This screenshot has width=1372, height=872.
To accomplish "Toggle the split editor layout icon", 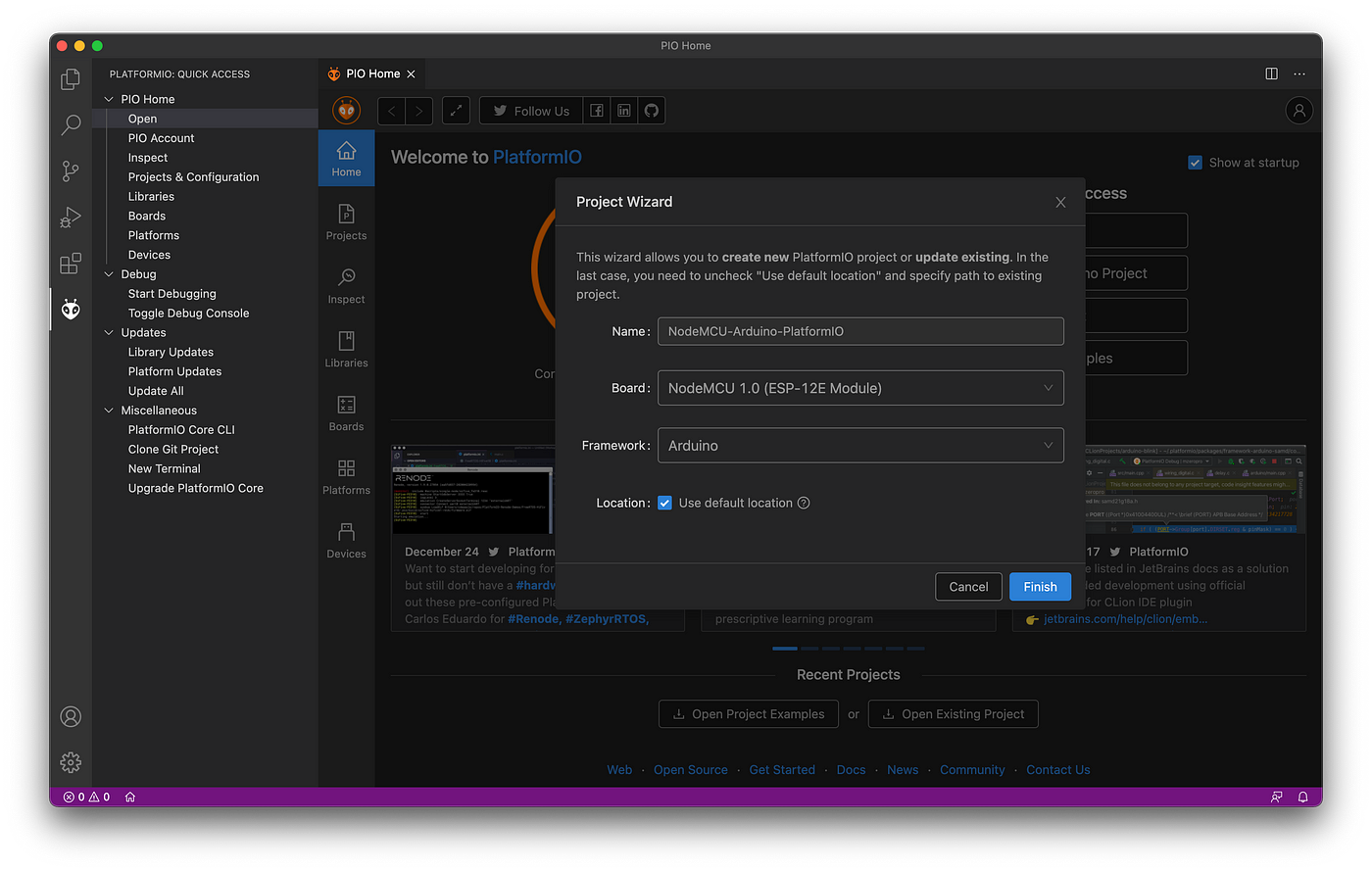I will pyautogui.click(x=1271, y=73).
